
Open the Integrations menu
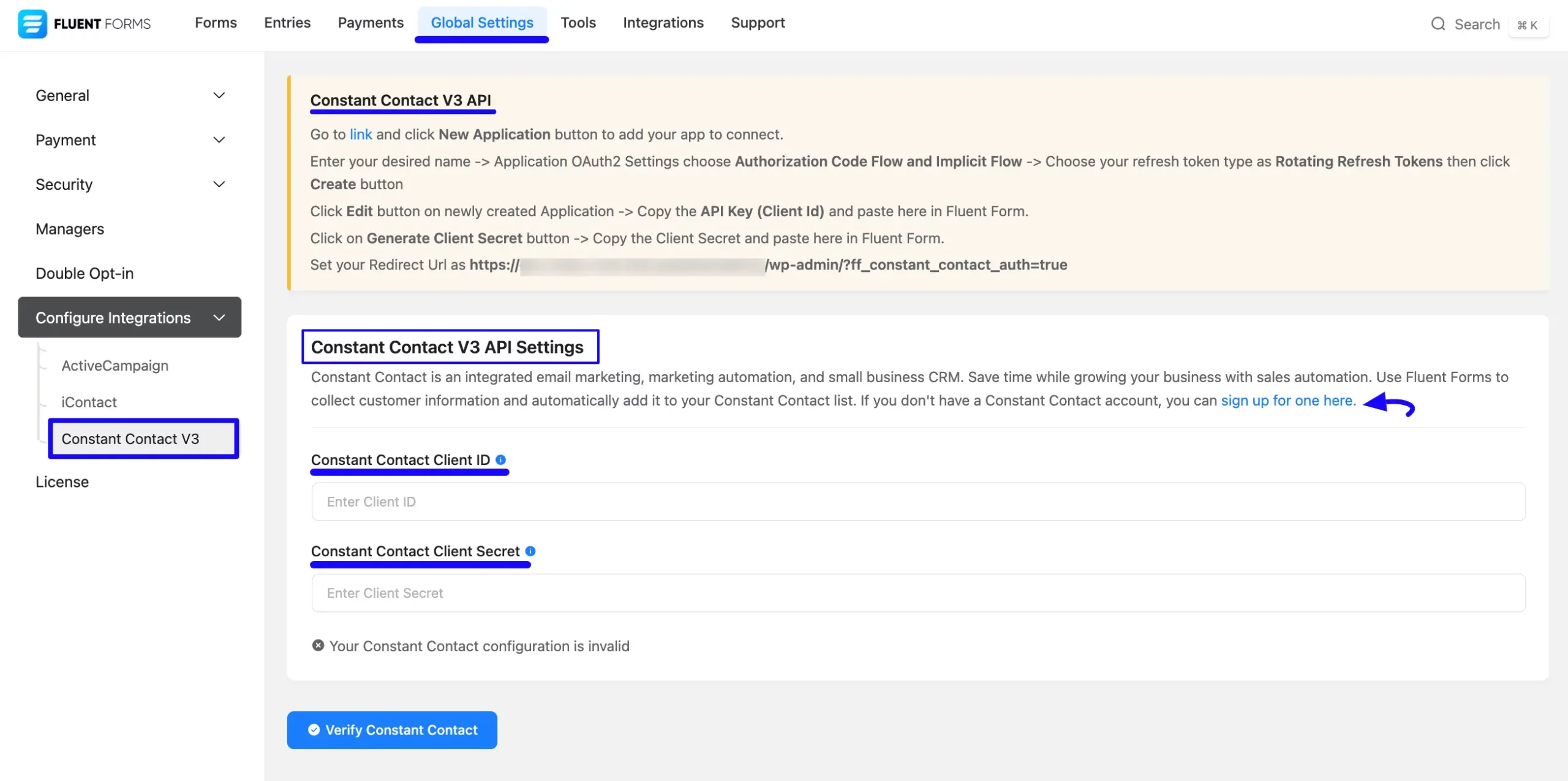point(663,23)
